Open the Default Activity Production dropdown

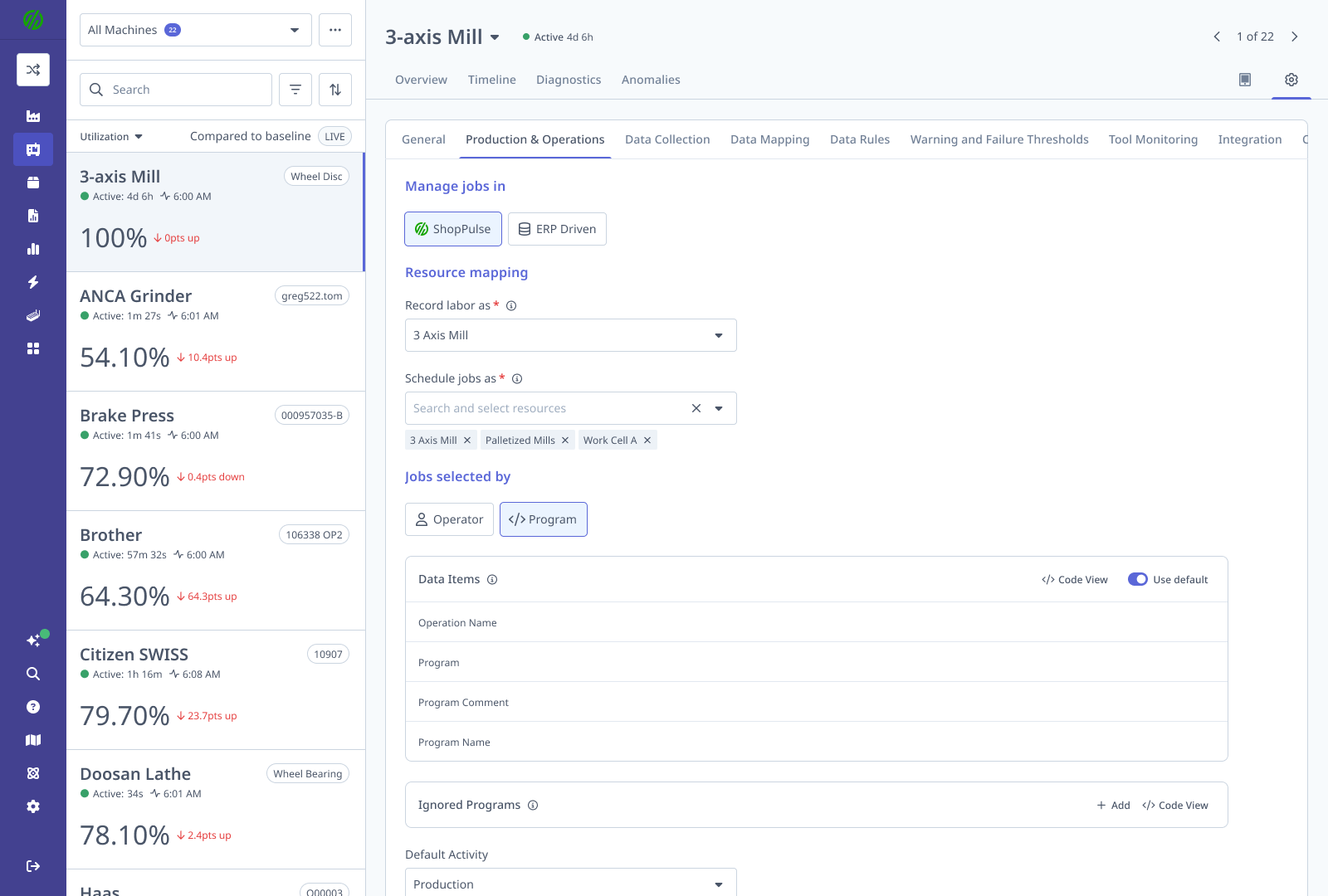coord(718,884)
